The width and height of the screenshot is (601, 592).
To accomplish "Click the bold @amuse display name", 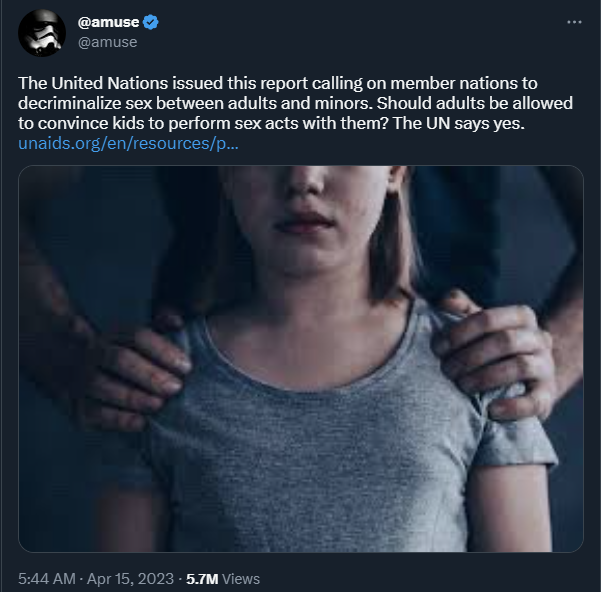I will click(108, 22).
